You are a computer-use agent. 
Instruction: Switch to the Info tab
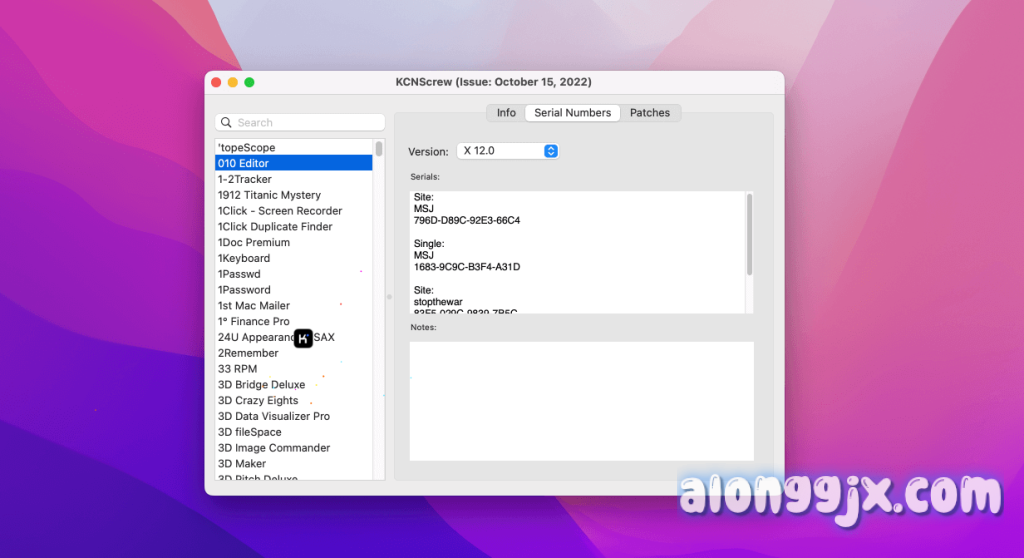(506, 113)
